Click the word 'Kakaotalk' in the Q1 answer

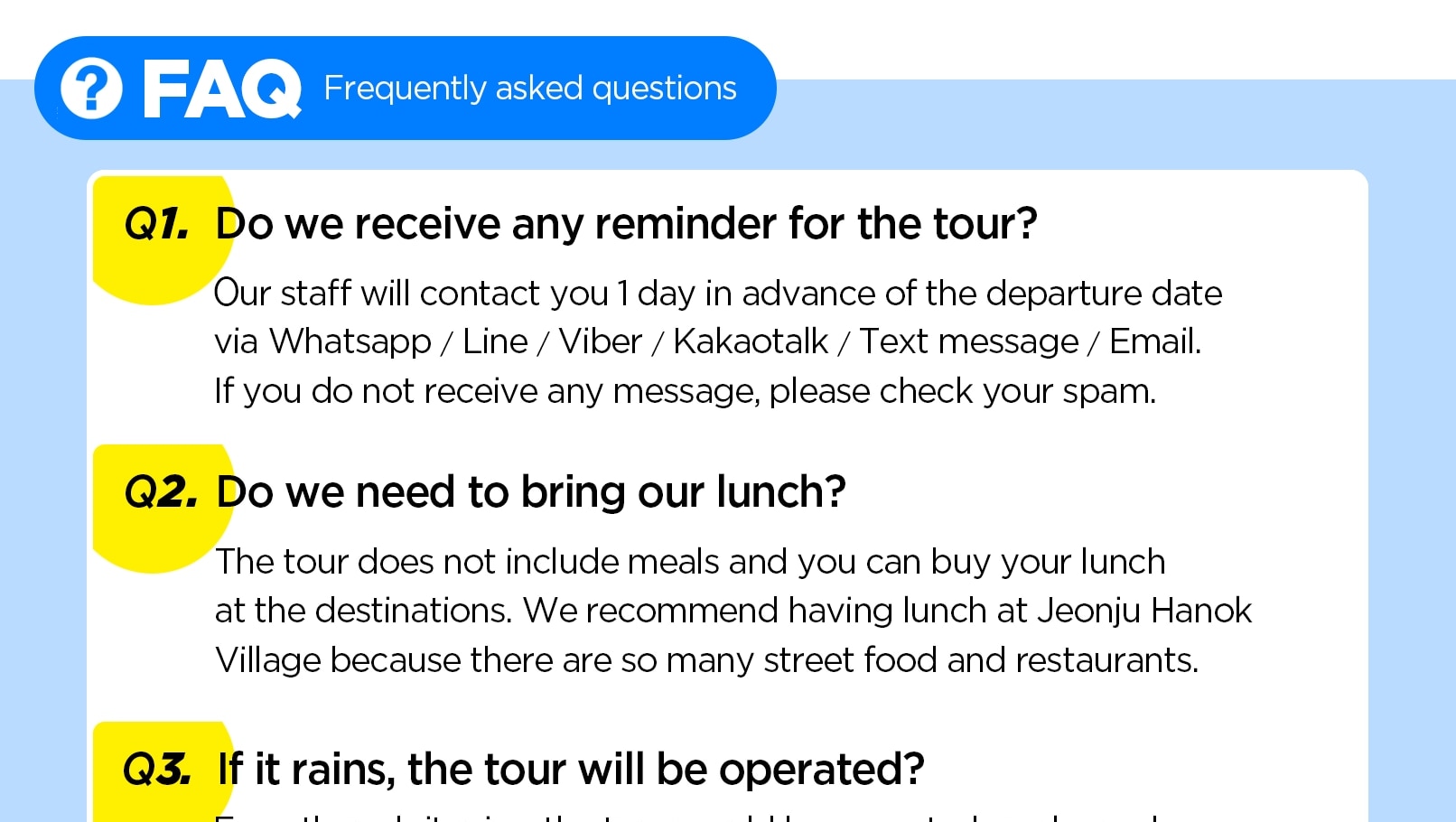tap(751, 341)
